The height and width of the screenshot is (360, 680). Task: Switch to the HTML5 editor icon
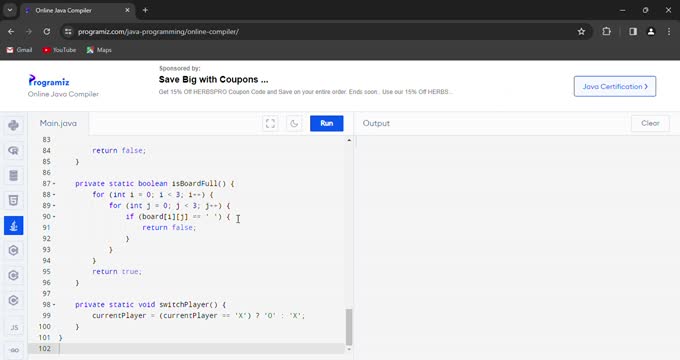(13, 200)
